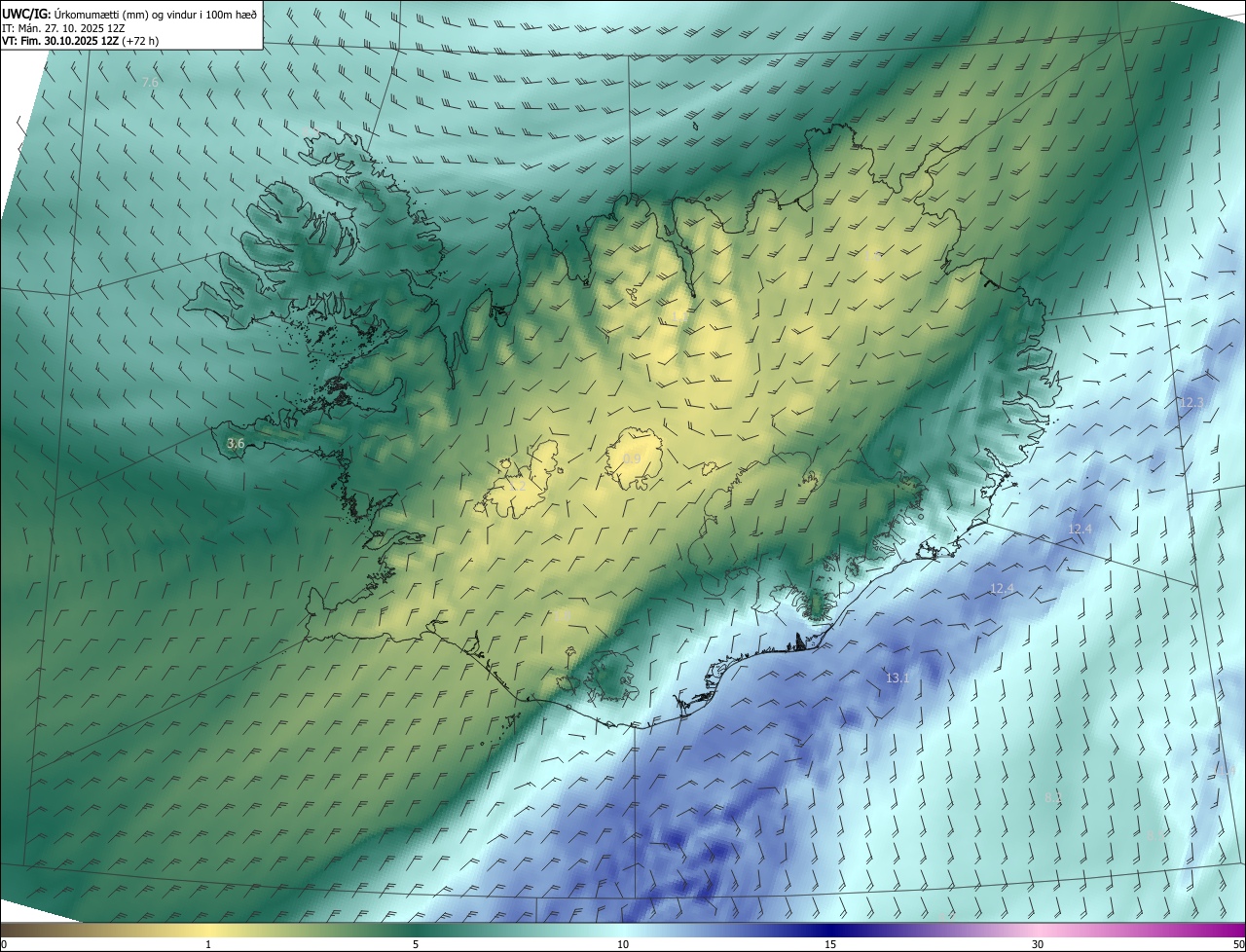The height and width of the screenshot is (952, 1246).
Task: Click the 1.2 value label on the glacier
Action: click(x=517, y=486)
